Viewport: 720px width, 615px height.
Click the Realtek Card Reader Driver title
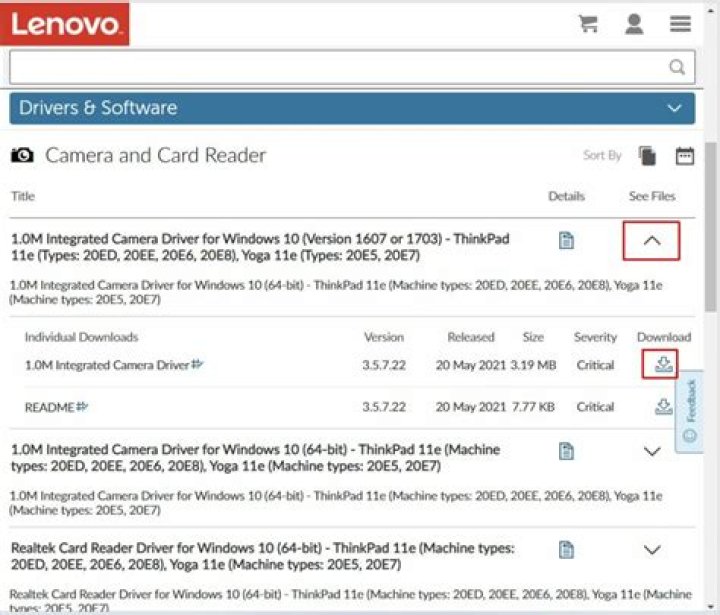263,556
